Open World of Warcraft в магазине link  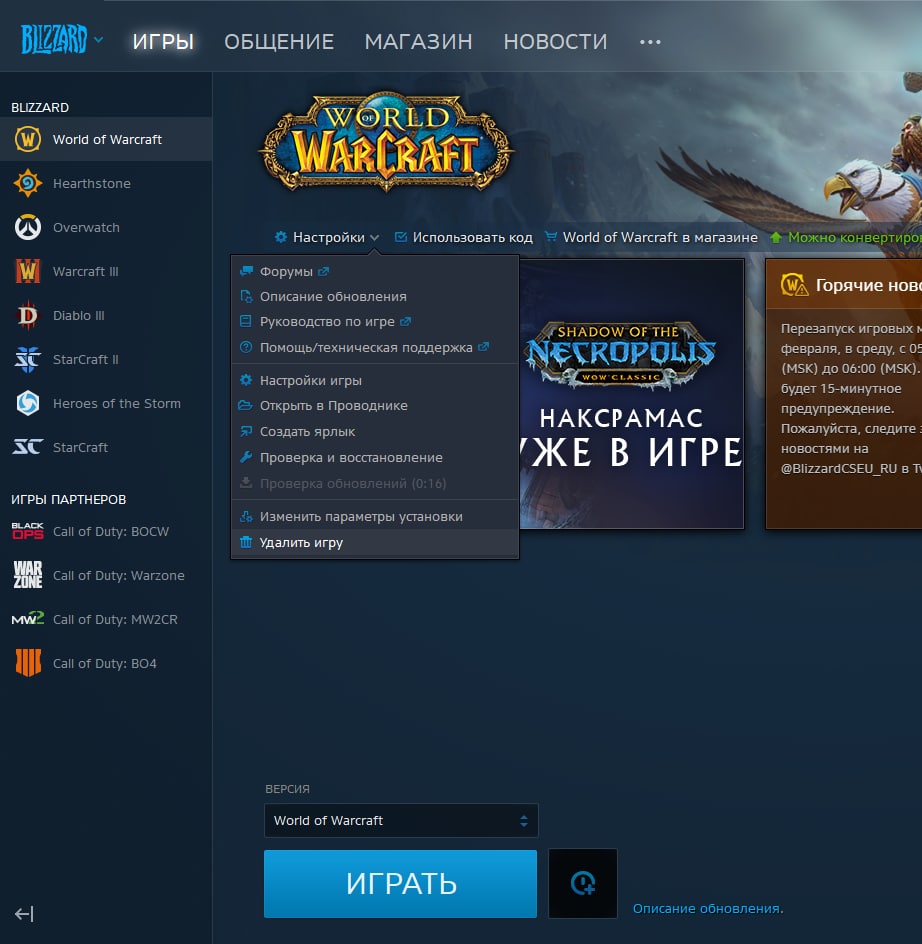click(651, 237)
